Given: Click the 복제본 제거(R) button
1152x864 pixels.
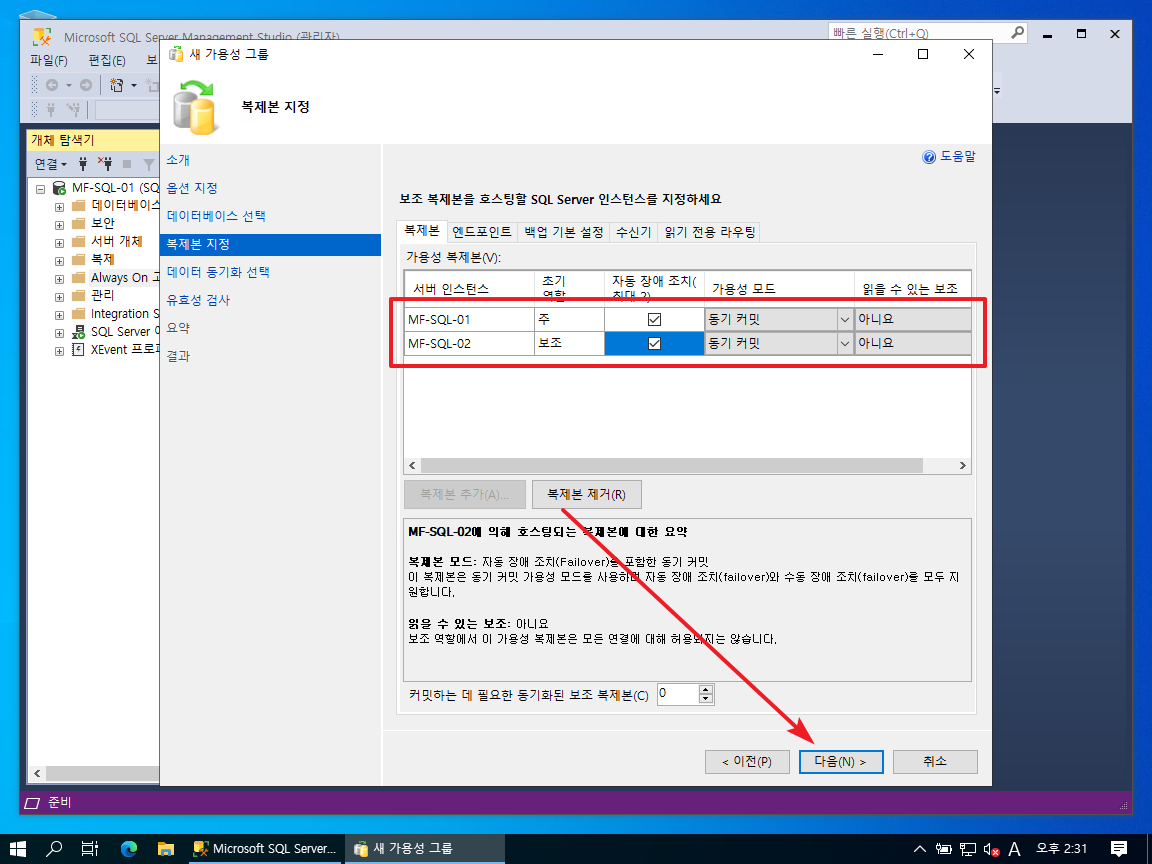Looking at the screenshot, I should [586, 494].
